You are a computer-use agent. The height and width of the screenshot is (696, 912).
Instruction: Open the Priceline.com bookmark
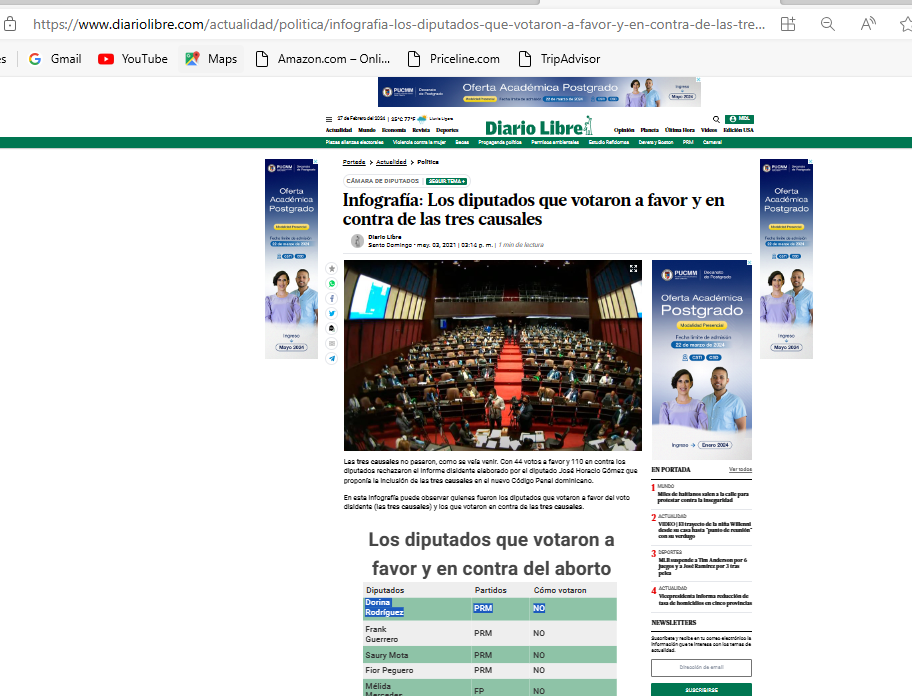click(454, 59)
